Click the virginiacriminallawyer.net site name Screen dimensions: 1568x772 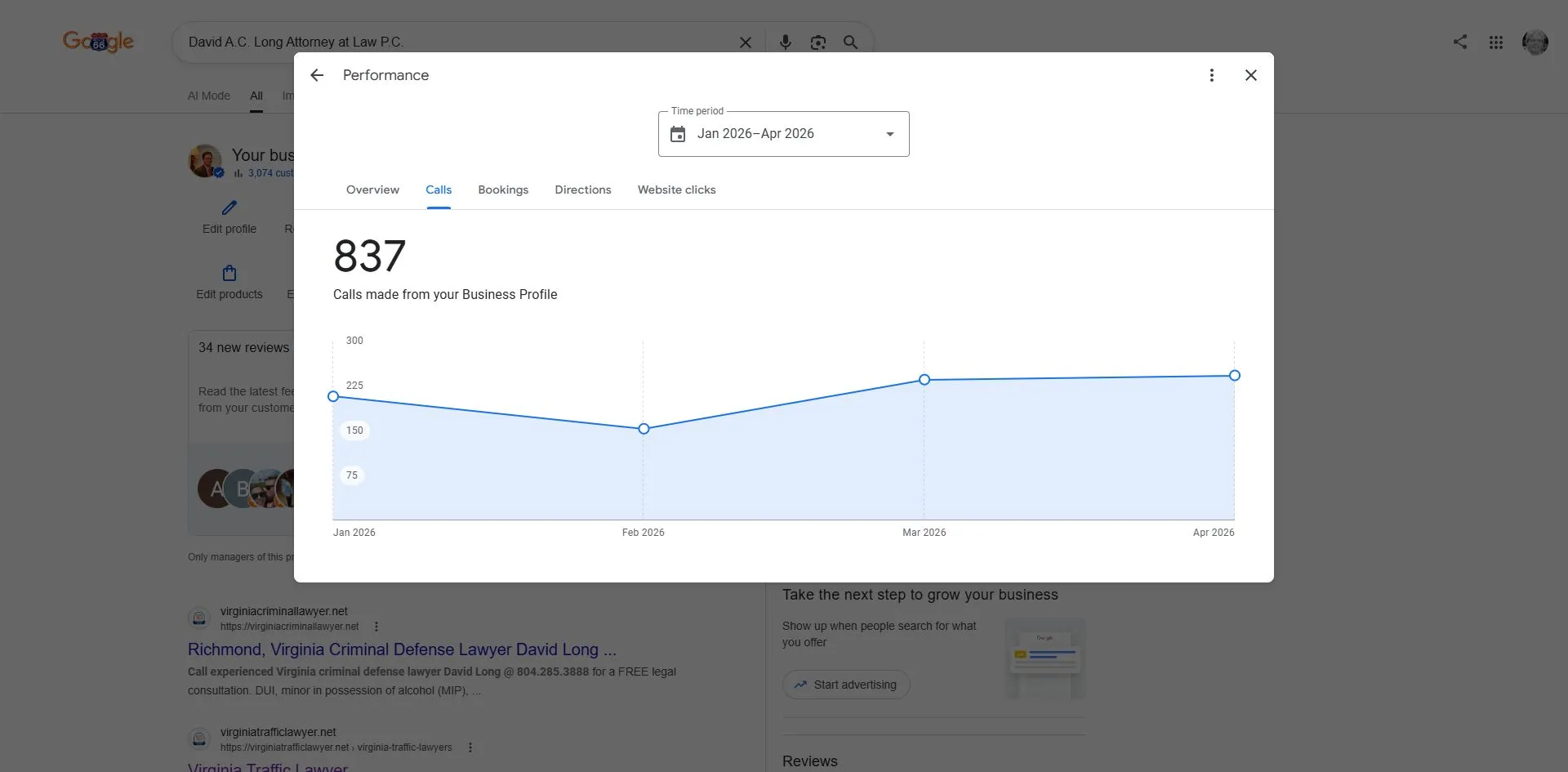pyautogui.click(x=284, y=611)
